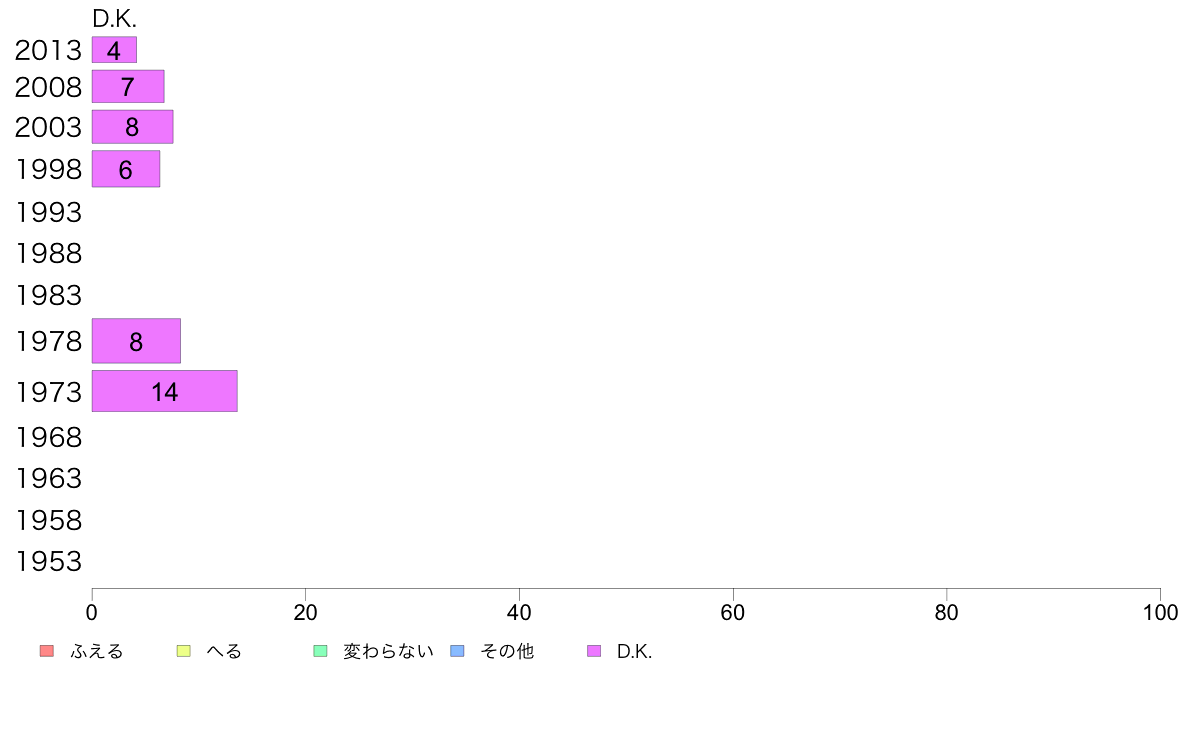Click the 1968 year label
Viewport: 1188px width, 736px height.
(48, 437)
